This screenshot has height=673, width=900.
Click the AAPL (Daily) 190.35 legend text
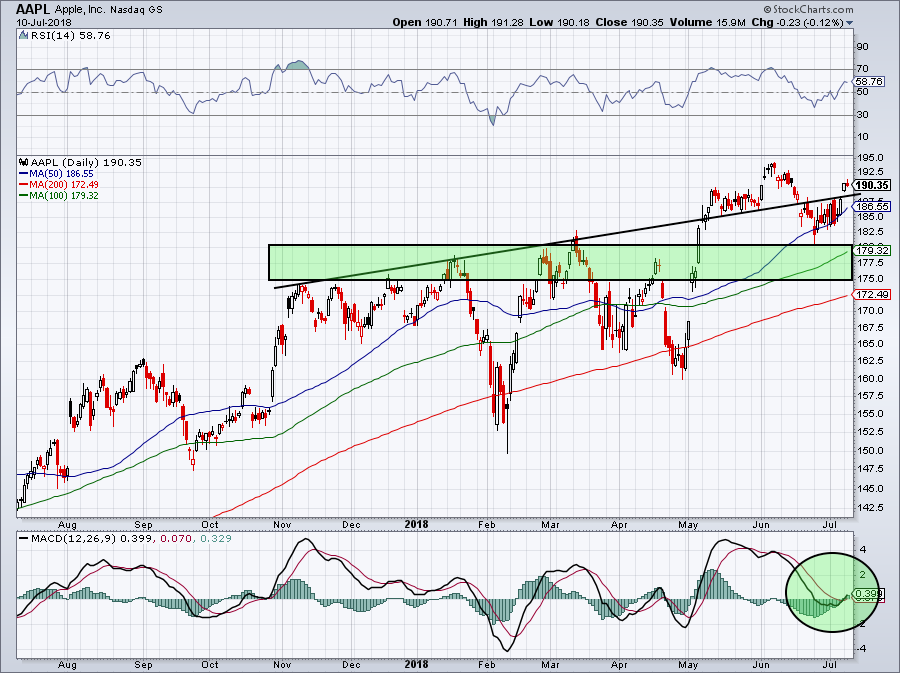click(x=86, y=162)
